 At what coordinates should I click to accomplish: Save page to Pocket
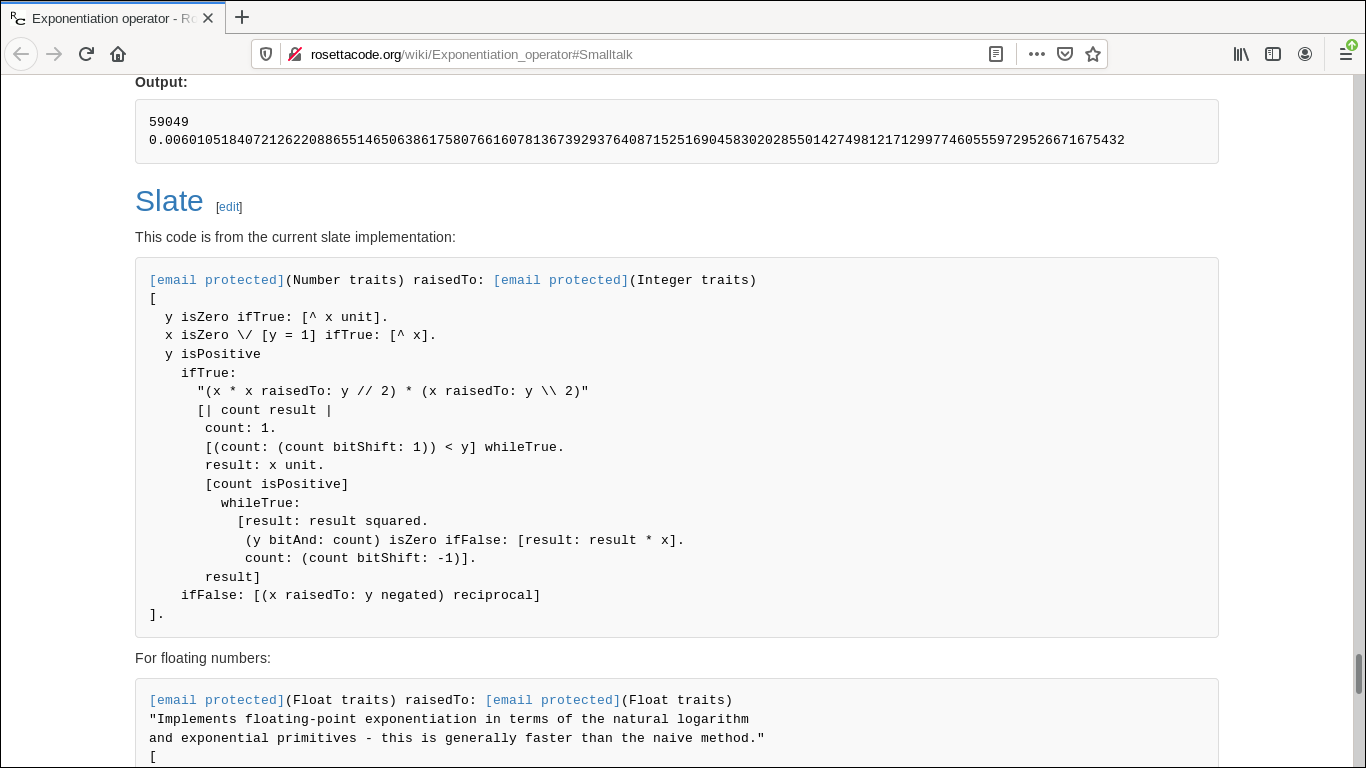click(1065, 54)
